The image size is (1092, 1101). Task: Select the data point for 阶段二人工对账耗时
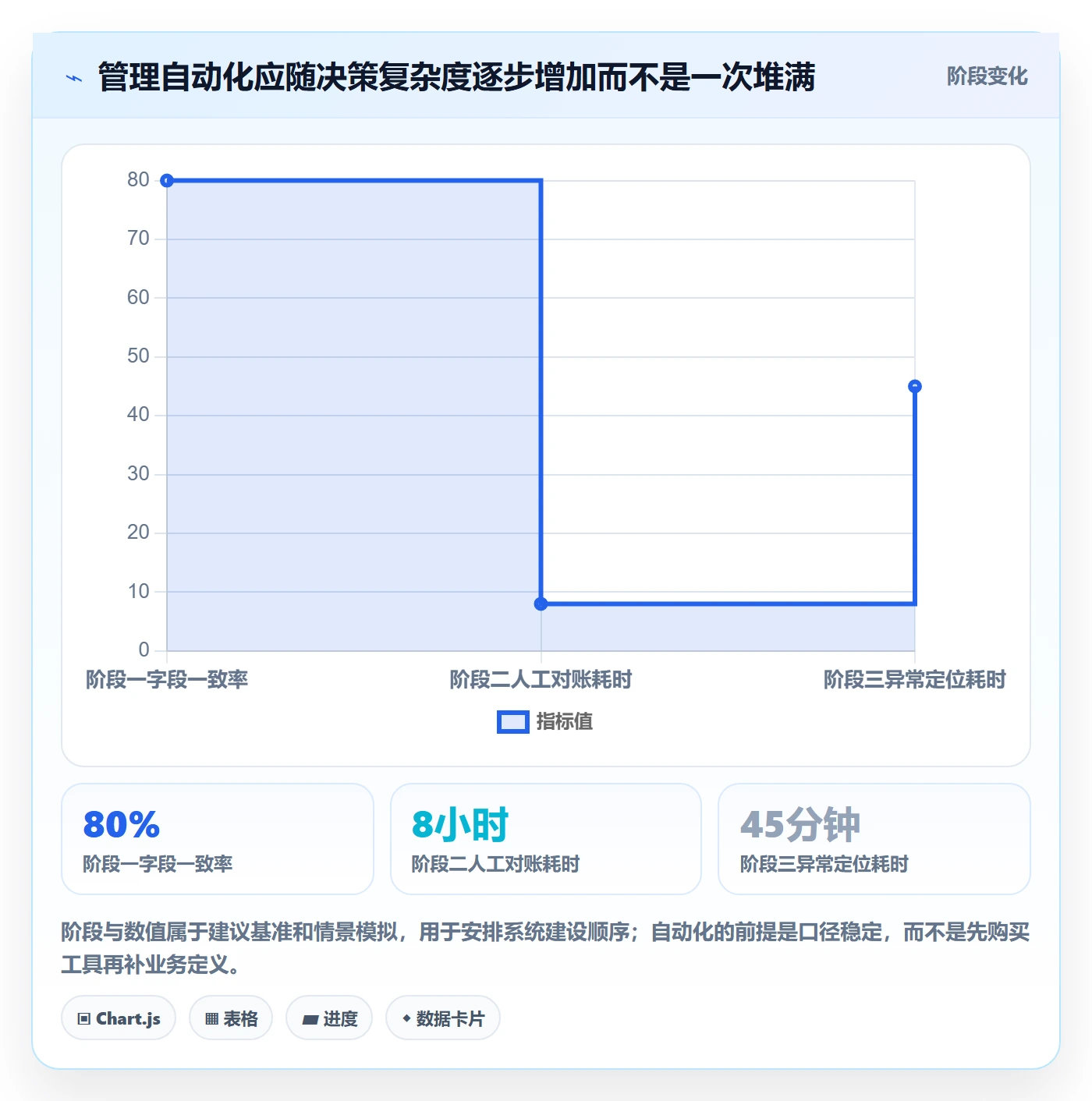[541, 604]
